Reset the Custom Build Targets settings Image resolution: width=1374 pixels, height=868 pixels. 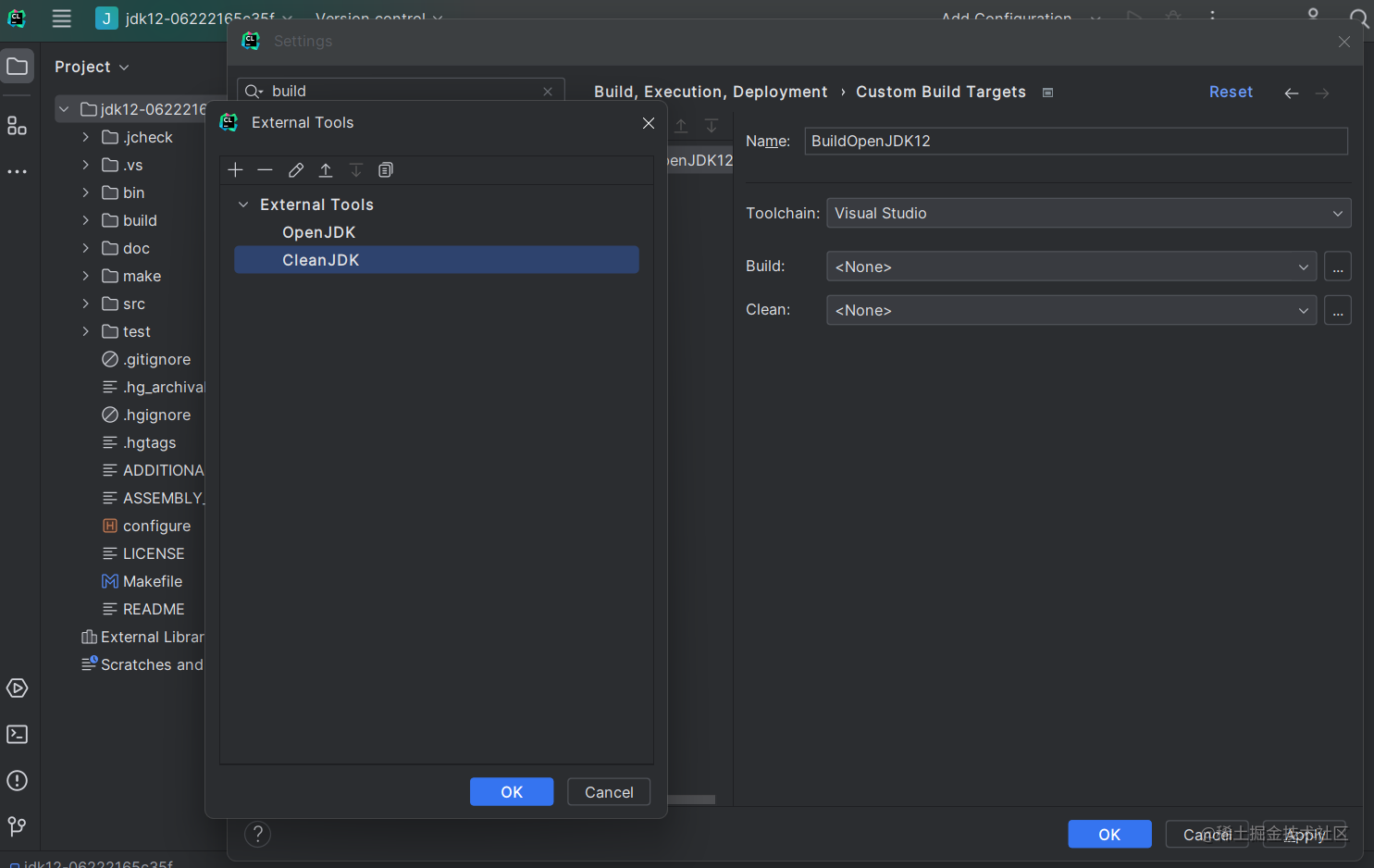[x=1231, y=92]
